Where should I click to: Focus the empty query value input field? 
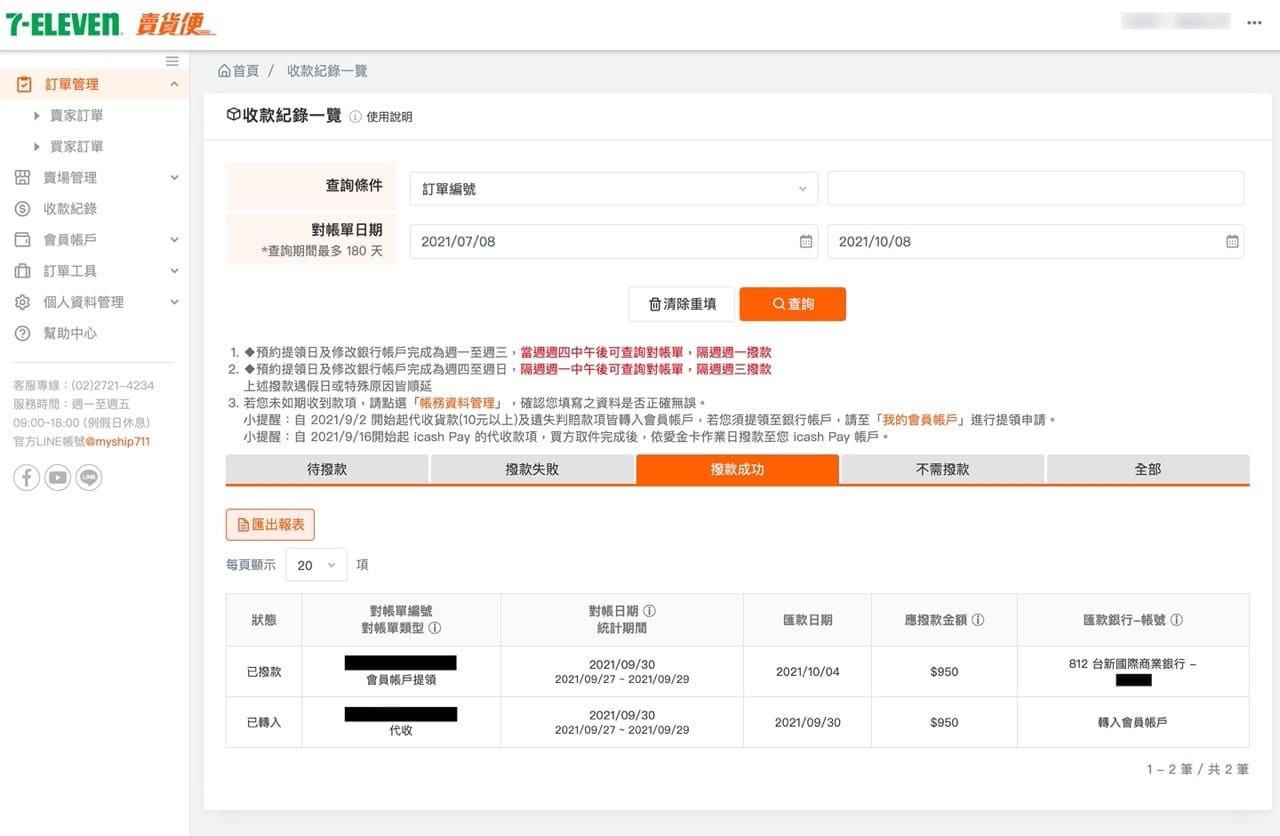1036,188
